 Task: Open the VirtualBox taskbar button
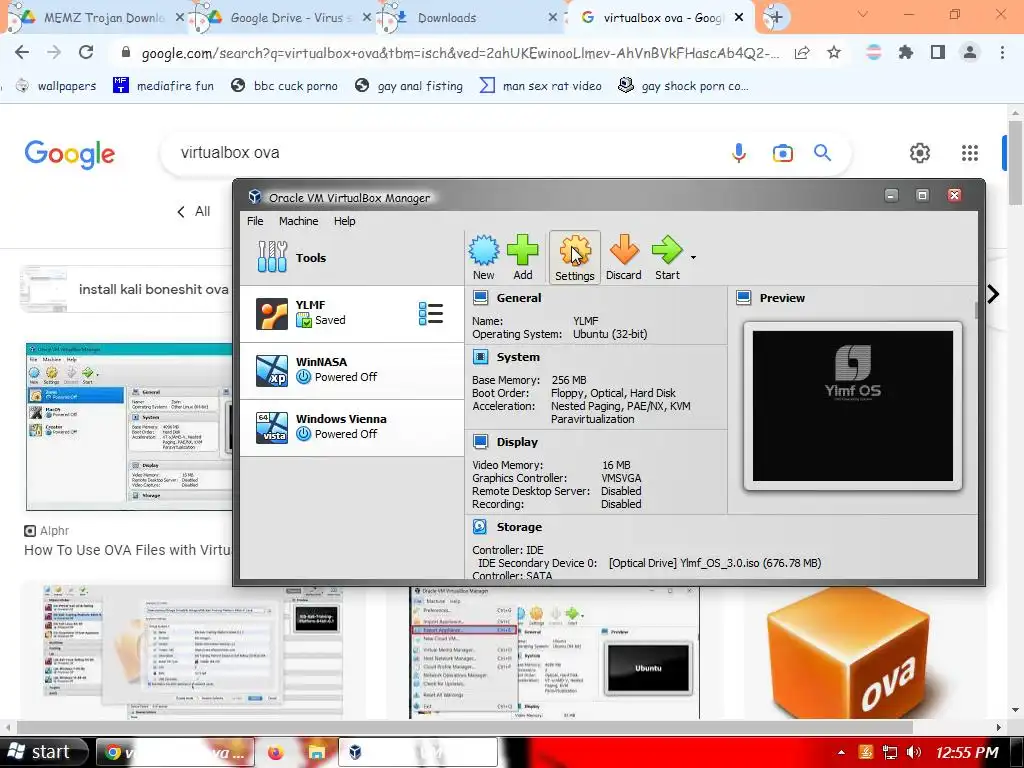[x=418, y=752]
